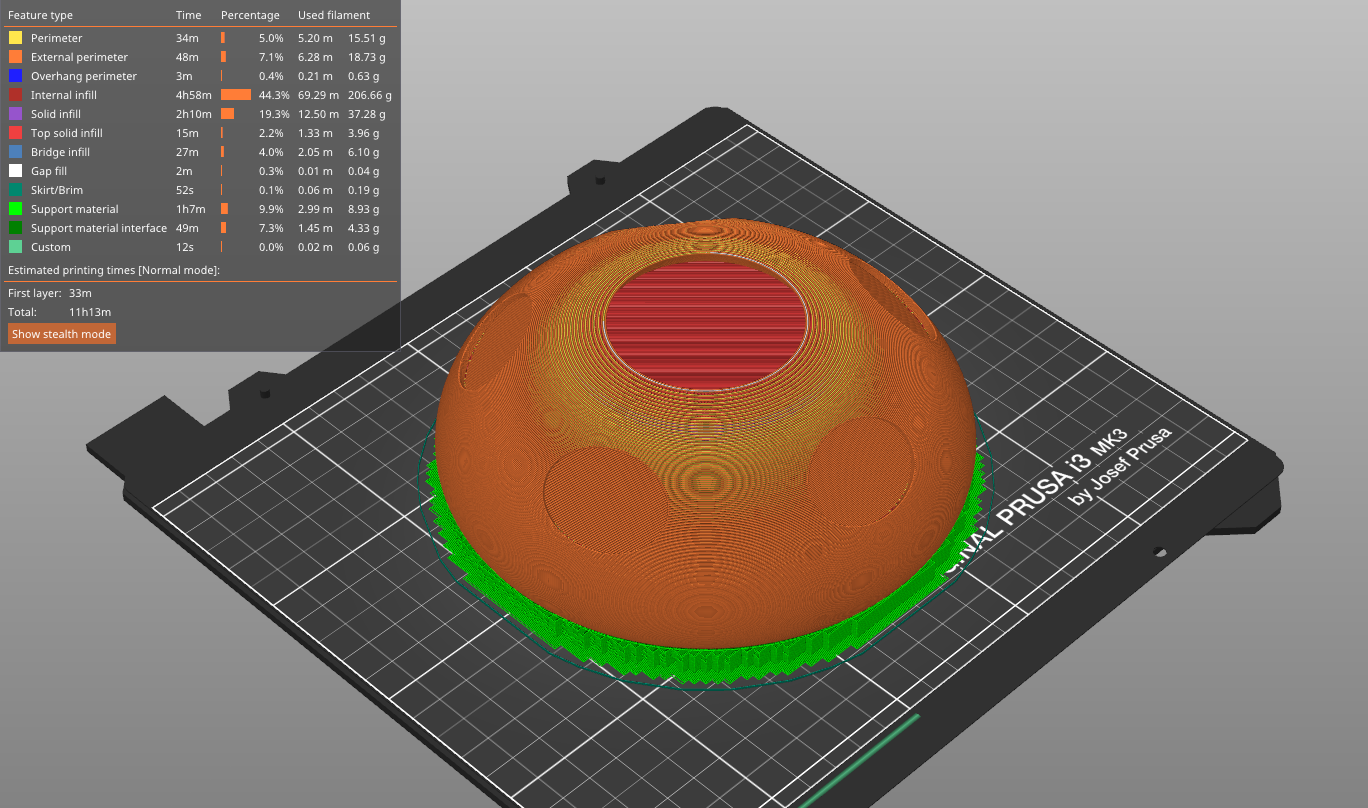Image resolution: width=1368 pixels, height=808 pixels.
Task: Click the red top solid infill on the model
Action: (x=706, y=325)
